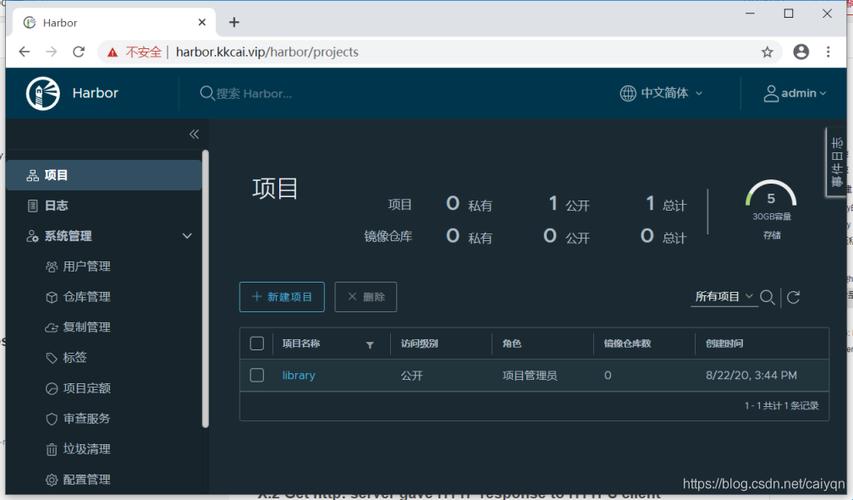Open the library project link
This screenshot has width=853, height=500.
coord(299,375)
